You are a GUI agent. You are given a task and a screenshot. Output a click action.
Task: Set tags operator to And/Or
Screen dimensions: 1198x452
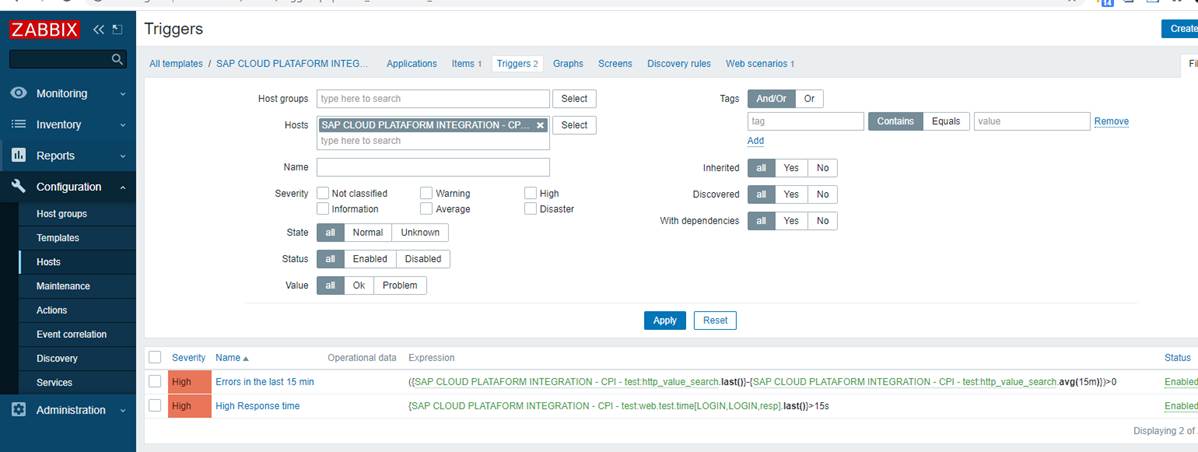click(771, 98)
